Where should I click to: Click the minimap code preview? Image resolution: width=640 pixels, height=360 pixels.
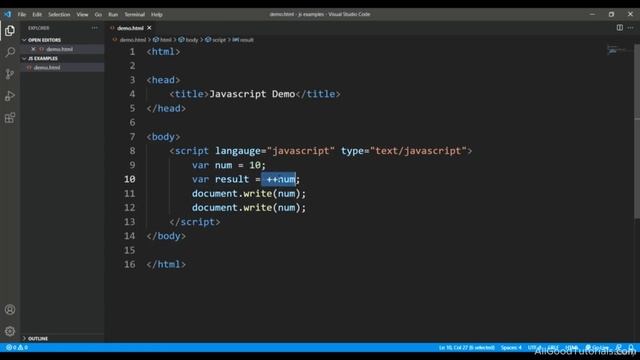[x=616, y=50]
